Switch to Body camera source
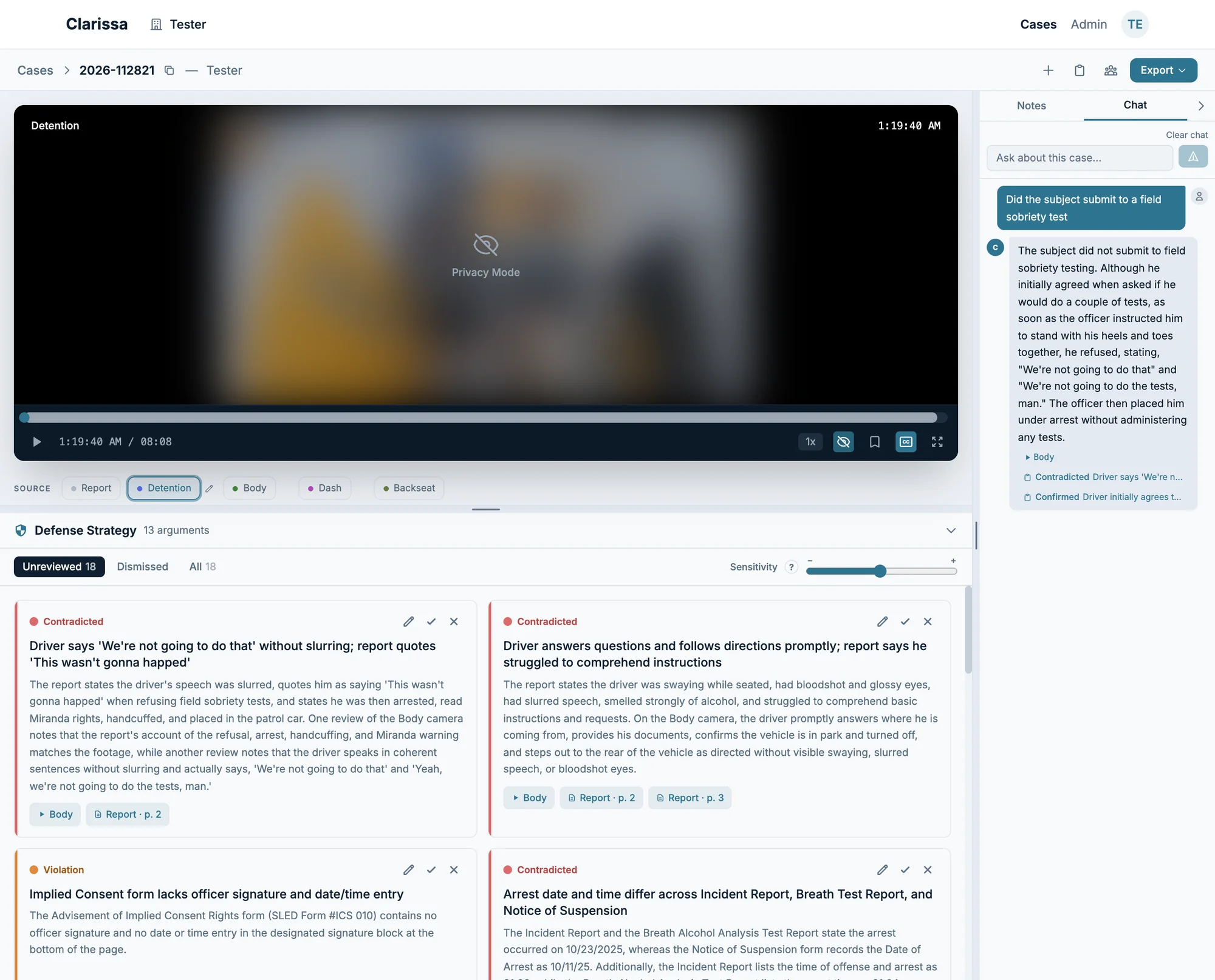1215x980 pixels. [x=250, y=488]
